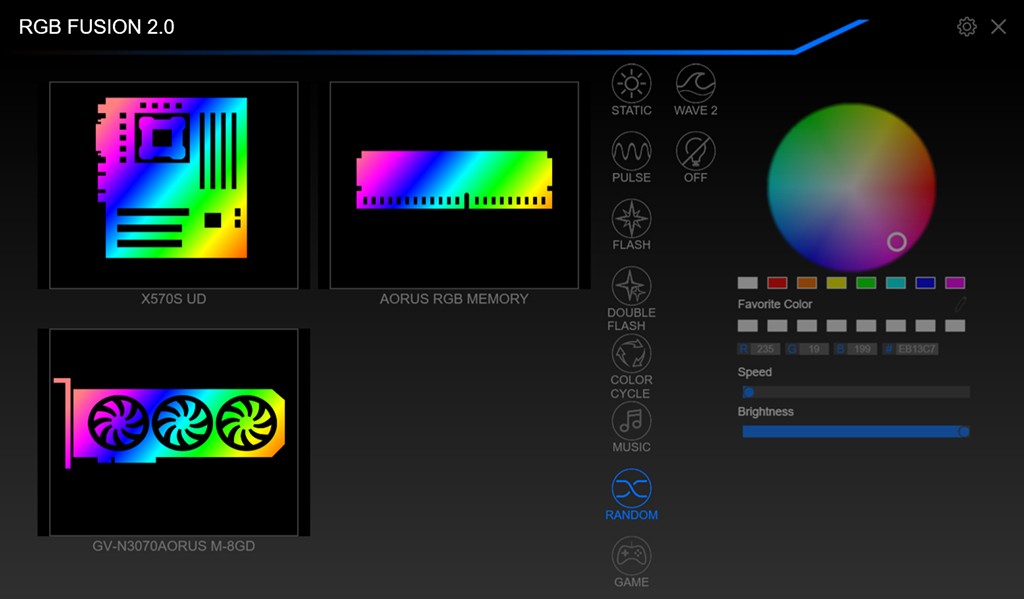Viewport: 1024px width, 599px height.
Task: Pick the green preset color swatch
Action: [x=866, y=283]
